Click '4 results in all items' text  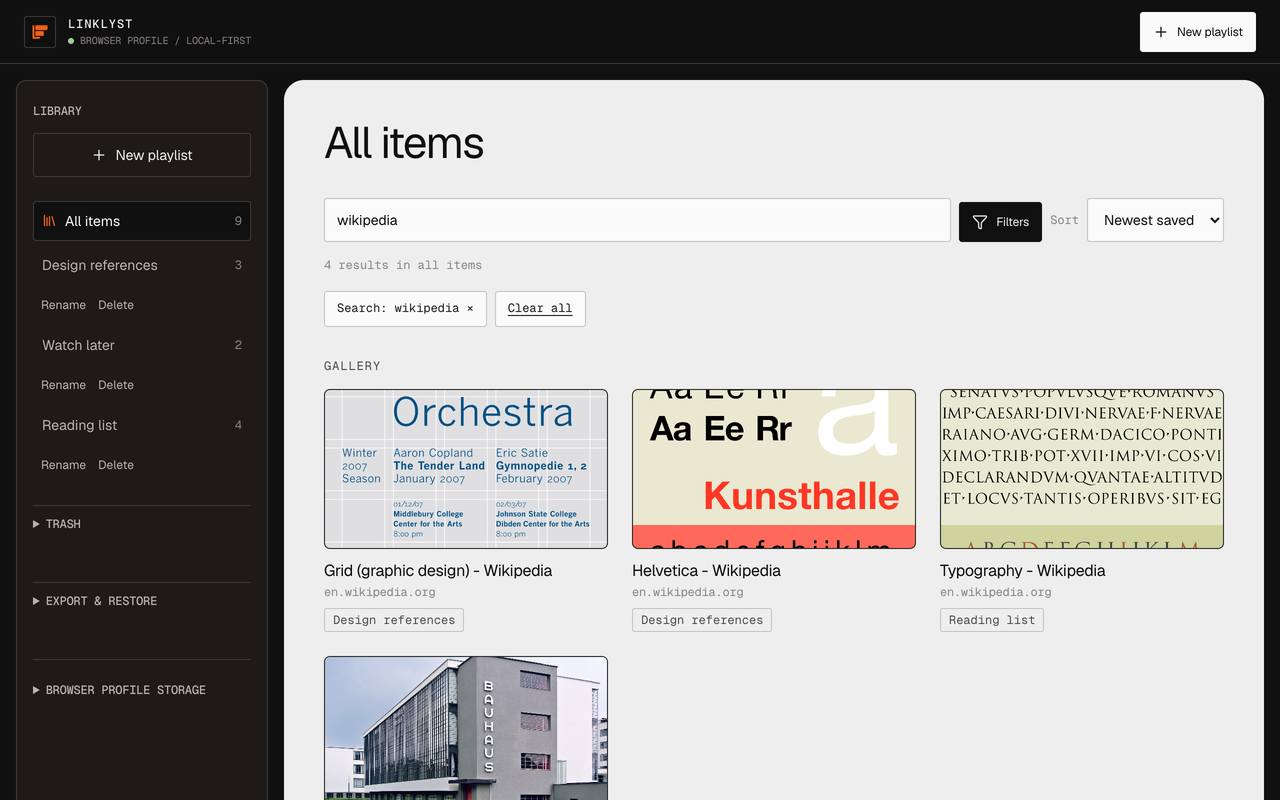[403, 265]
